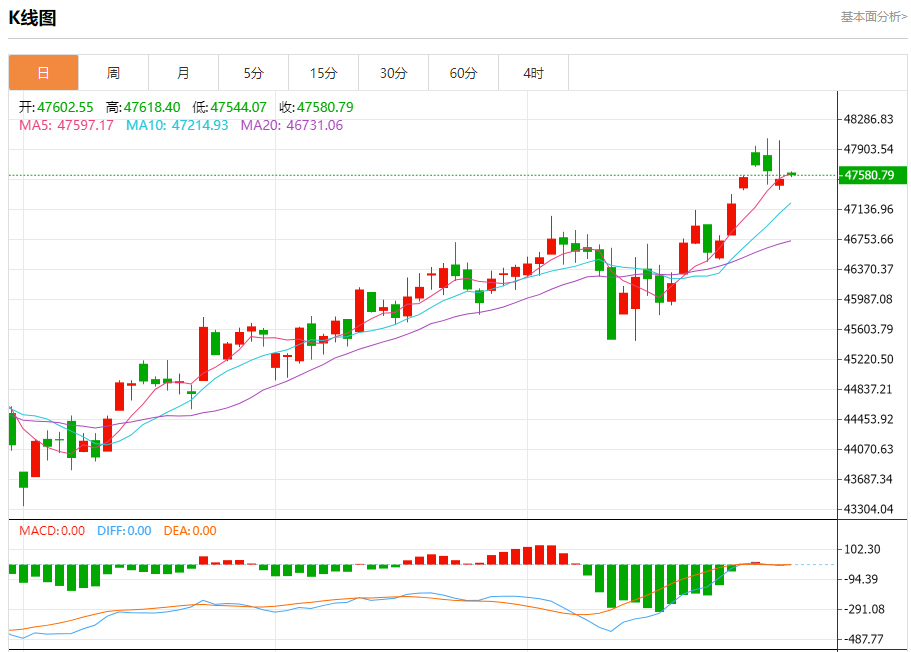Click the DEA:0.00 indicator label
Viewport: 911px width, 652px height.
coord(190,531)
